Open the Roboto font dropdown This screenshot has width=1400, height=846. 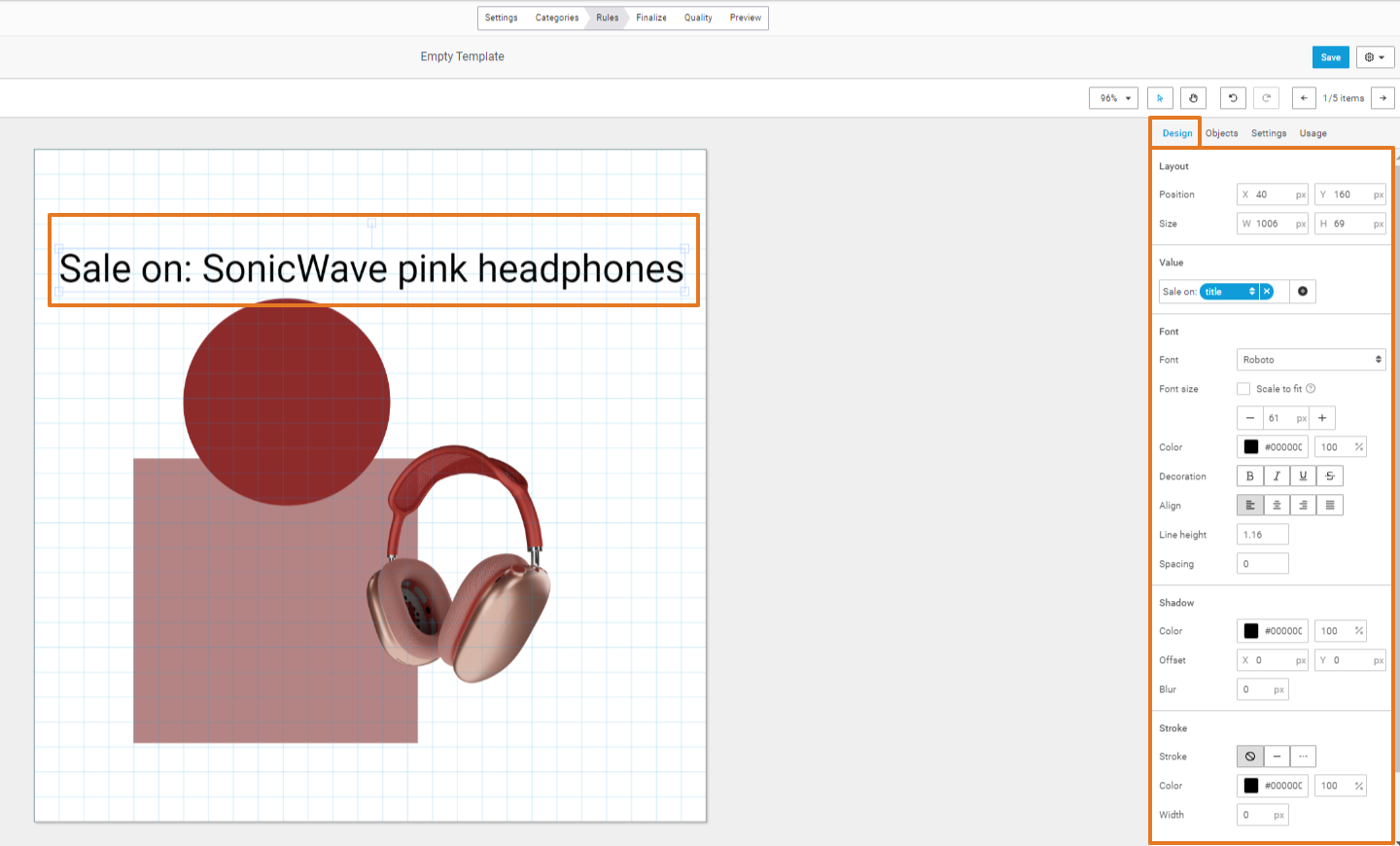[1311, 360]
